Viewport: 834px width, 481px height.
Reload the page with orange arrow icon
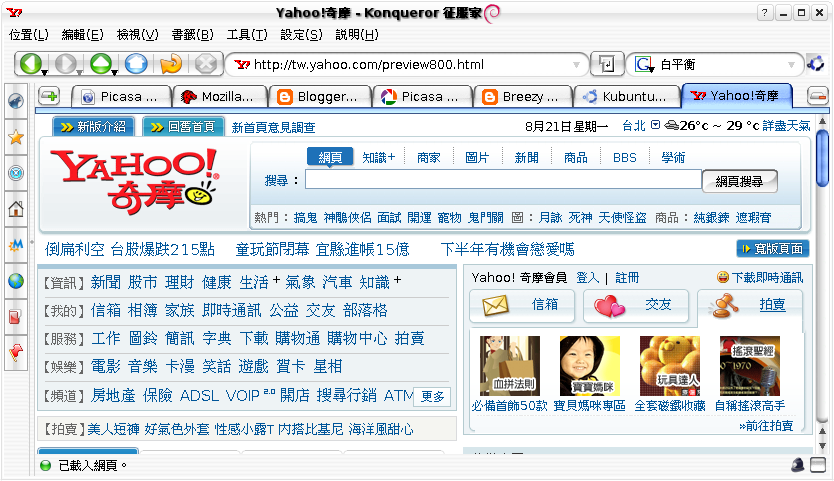click(171, 64)
